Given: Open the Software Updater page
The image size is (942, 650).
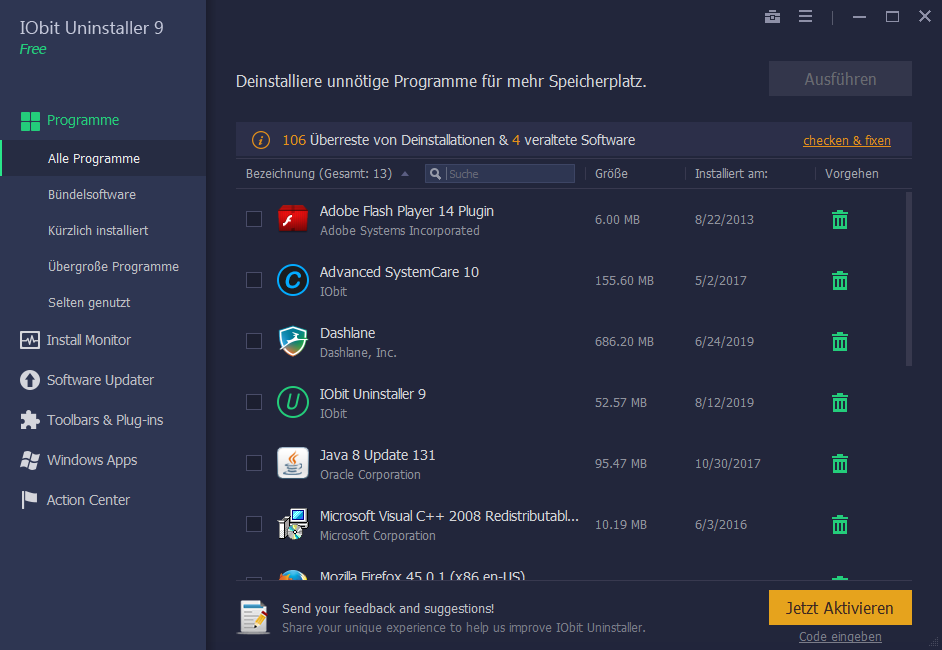Looking at the screenshot, I should coord(100,380).
